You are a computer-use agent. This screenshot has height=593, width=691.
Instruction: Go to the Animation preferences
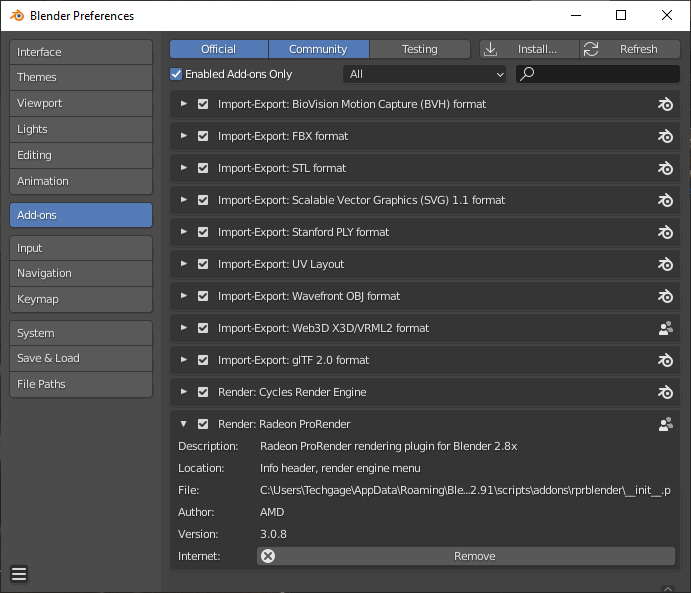[81, 181]
